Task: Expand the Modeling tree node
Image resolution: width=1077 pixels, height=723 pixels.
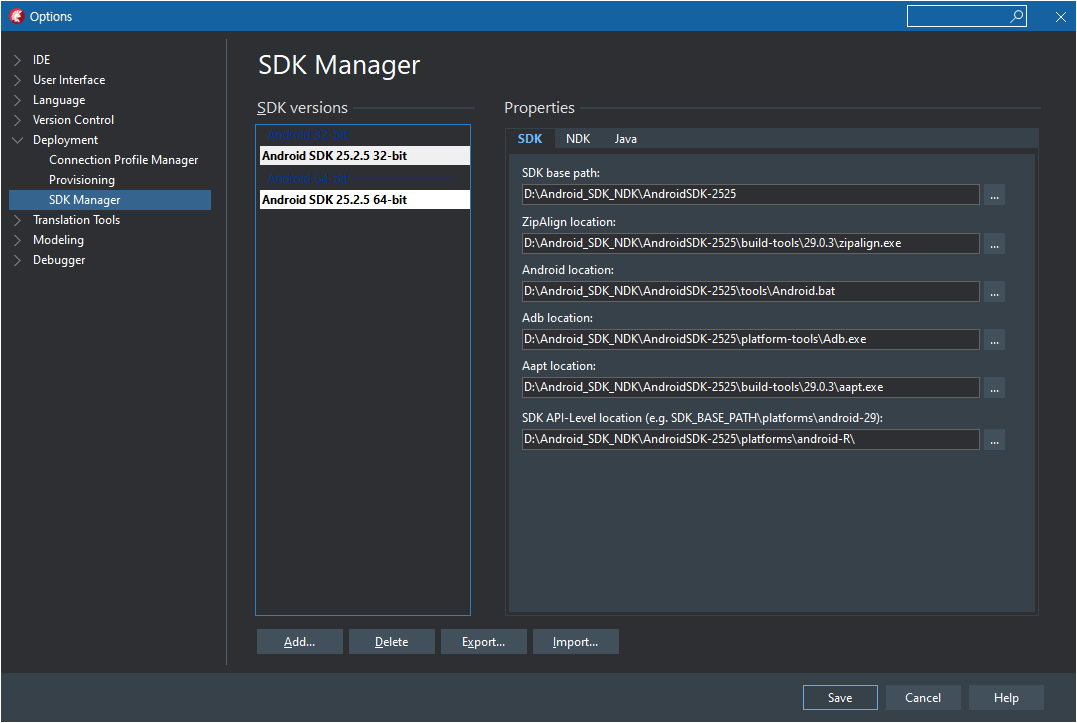Action: [x=18, y=240]
